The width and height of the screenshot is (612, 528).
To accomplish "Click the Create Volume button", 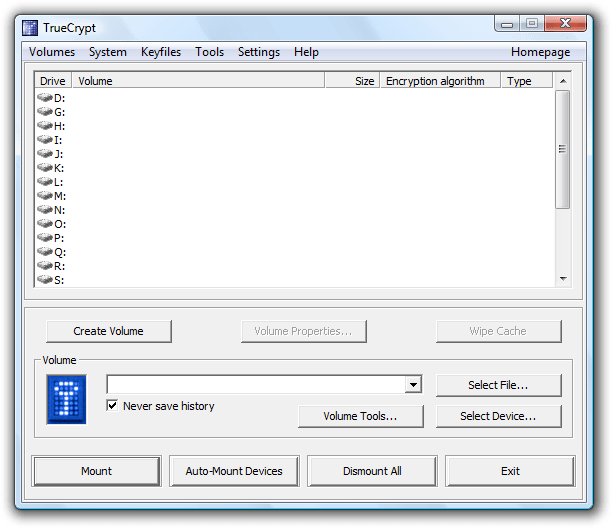I will 109,331.
